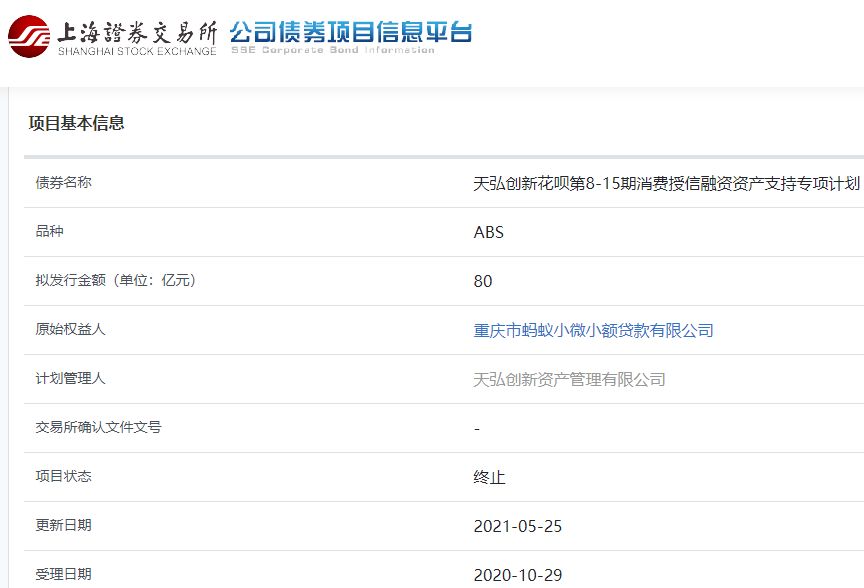Click the 计划管理人 field label
The image size is (864, 588).
[x=70, y=378]
